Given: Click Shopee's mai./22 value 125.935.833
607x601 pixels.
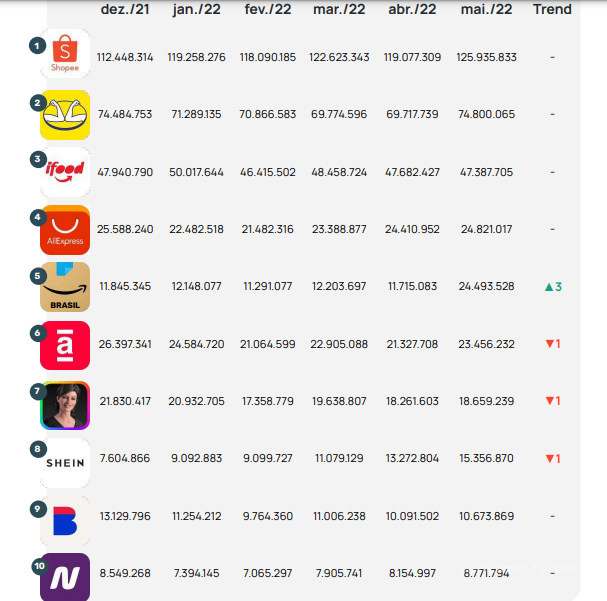Looking at the screenshot, I should point(486,57).
